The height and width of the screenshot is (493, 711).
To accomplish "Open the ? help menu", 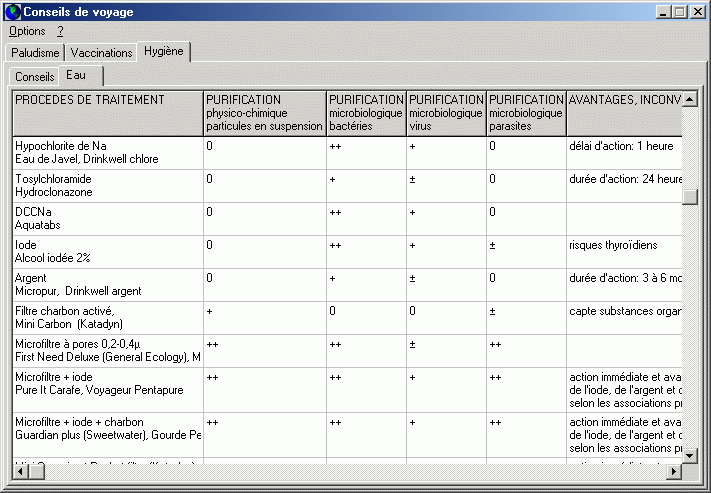I will tap(60, 31).
